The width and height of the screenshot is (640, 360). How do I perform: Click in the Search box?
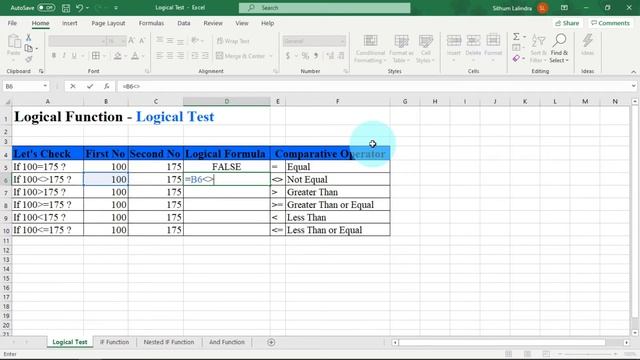(x=324, y=8)
